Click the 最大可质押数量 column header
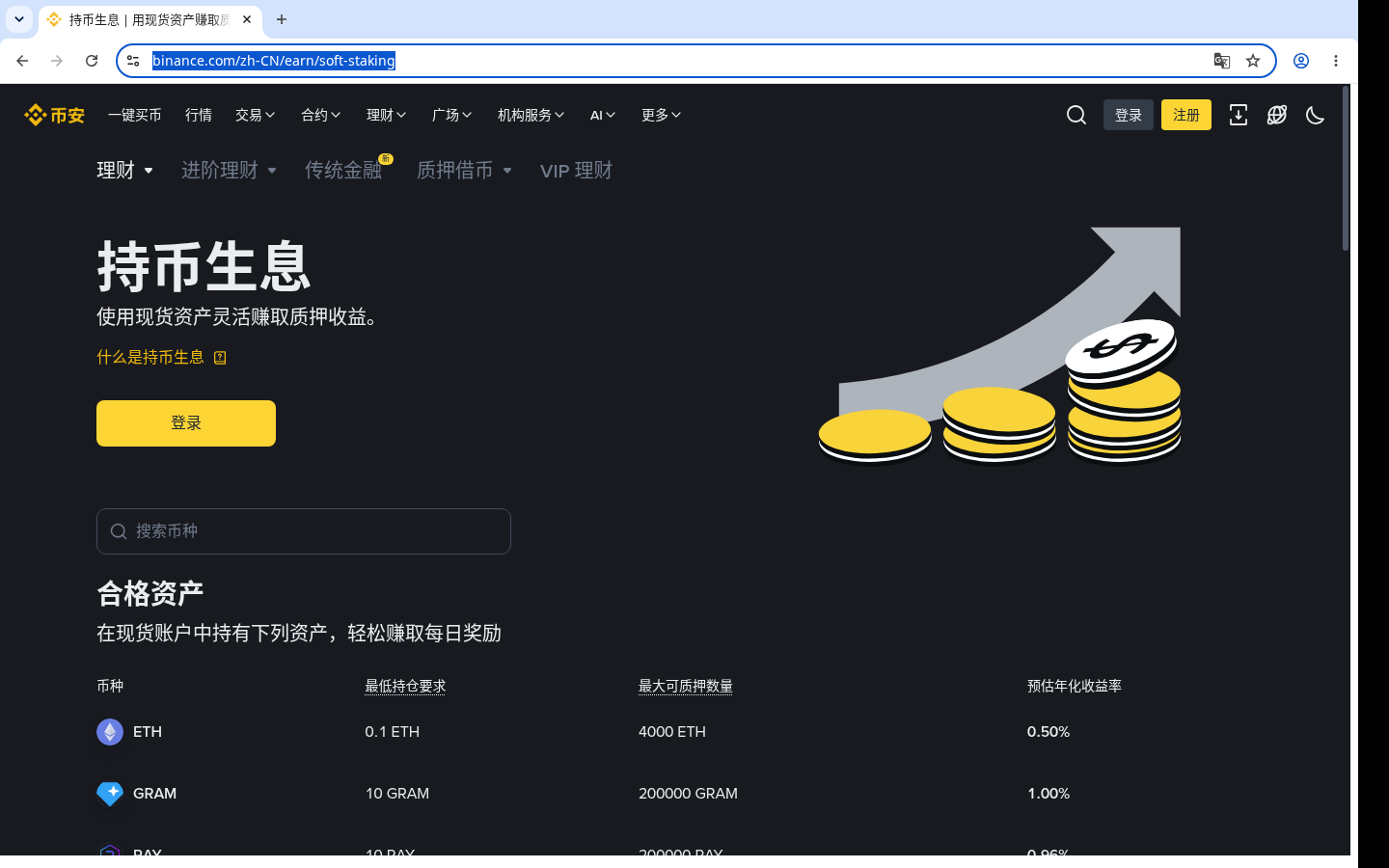This screenshot has width=1389, height=868. (x=686, y=686)
